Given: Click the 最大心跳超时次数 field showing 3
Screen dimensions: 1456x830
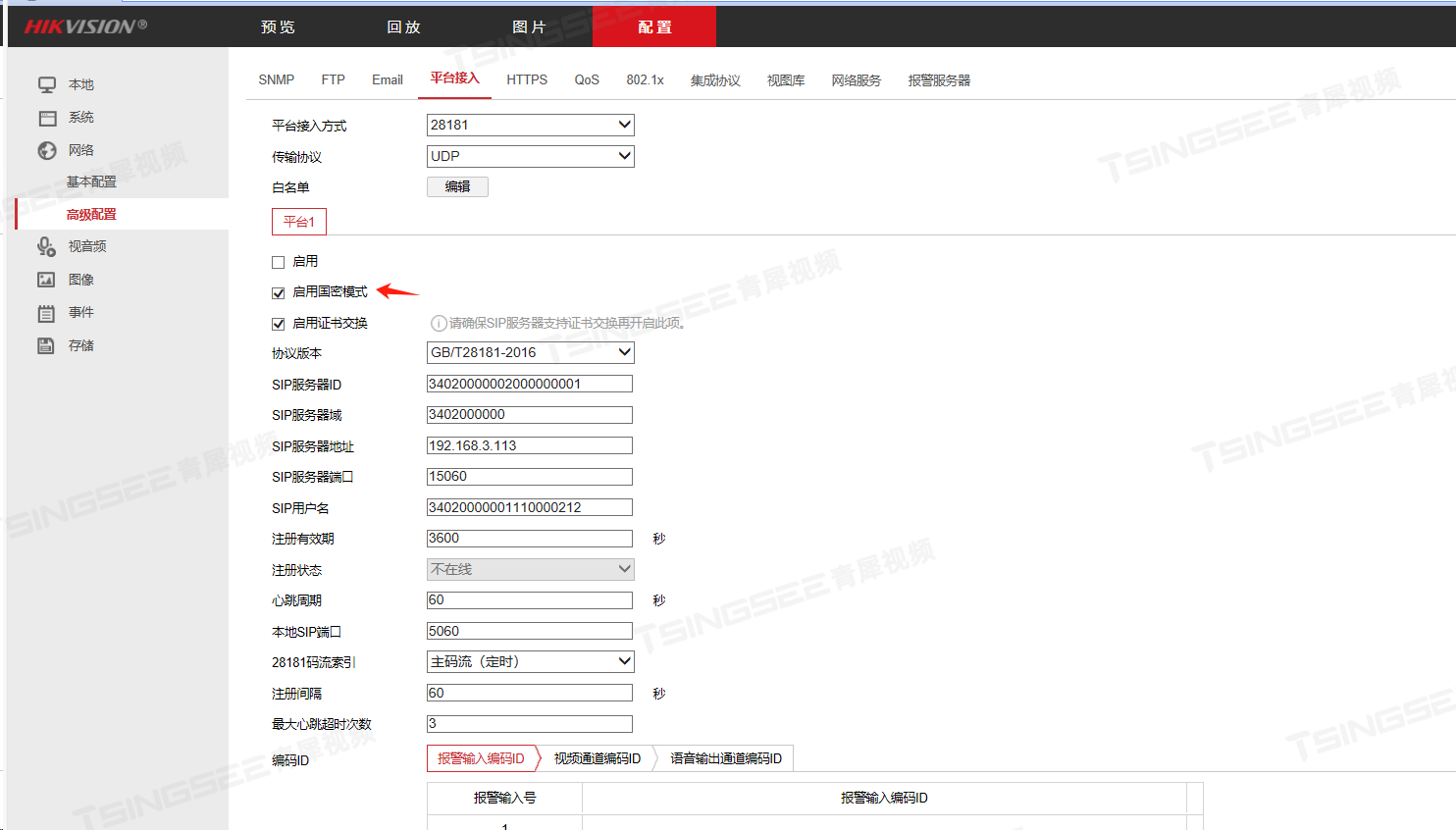Looking at the screenshot, I should [x=530, y=723].
